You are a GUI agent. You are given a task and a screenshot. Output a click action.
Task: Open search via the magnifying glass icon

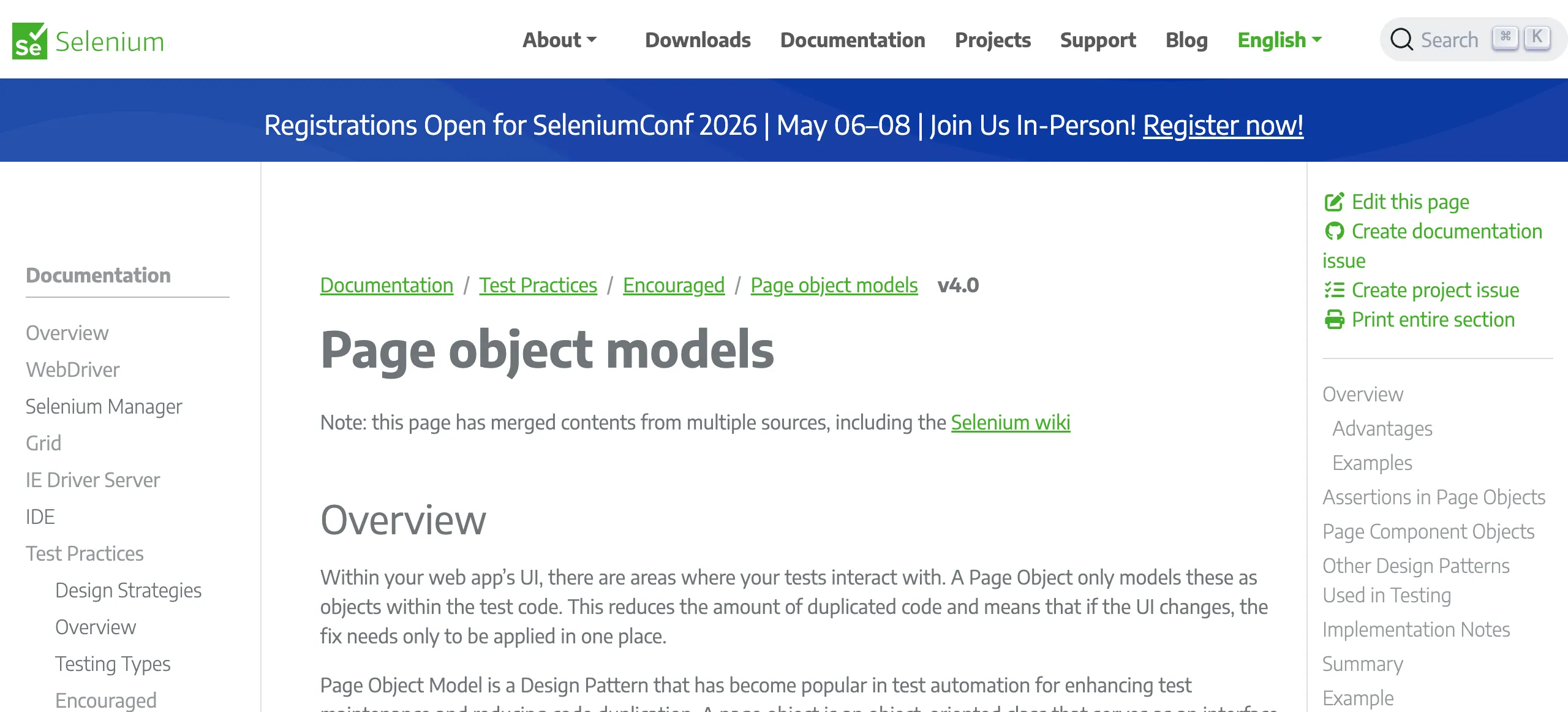point(1403,39)
